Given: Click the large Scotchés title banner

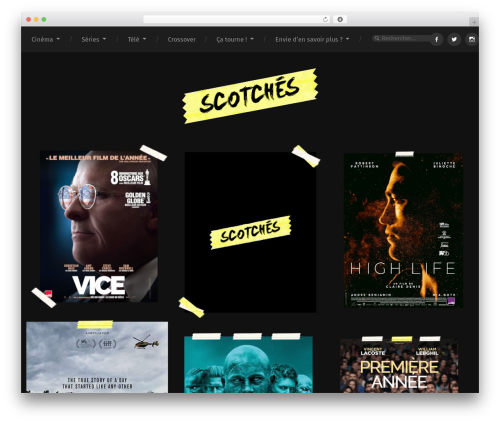Looking at the screenshot, I should click(x=250, y=96).
